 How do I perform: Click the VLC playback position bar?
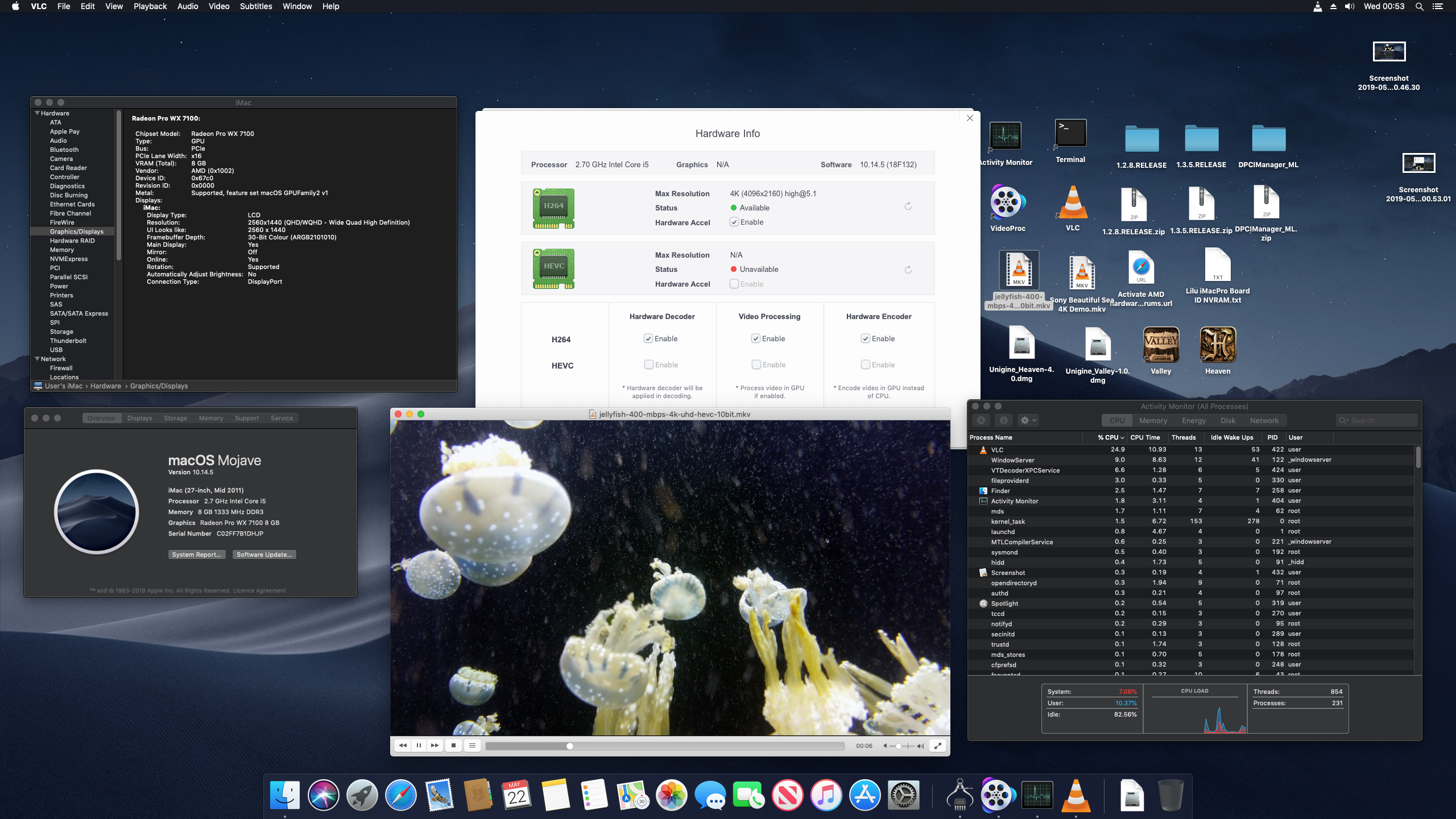[665, 746]
